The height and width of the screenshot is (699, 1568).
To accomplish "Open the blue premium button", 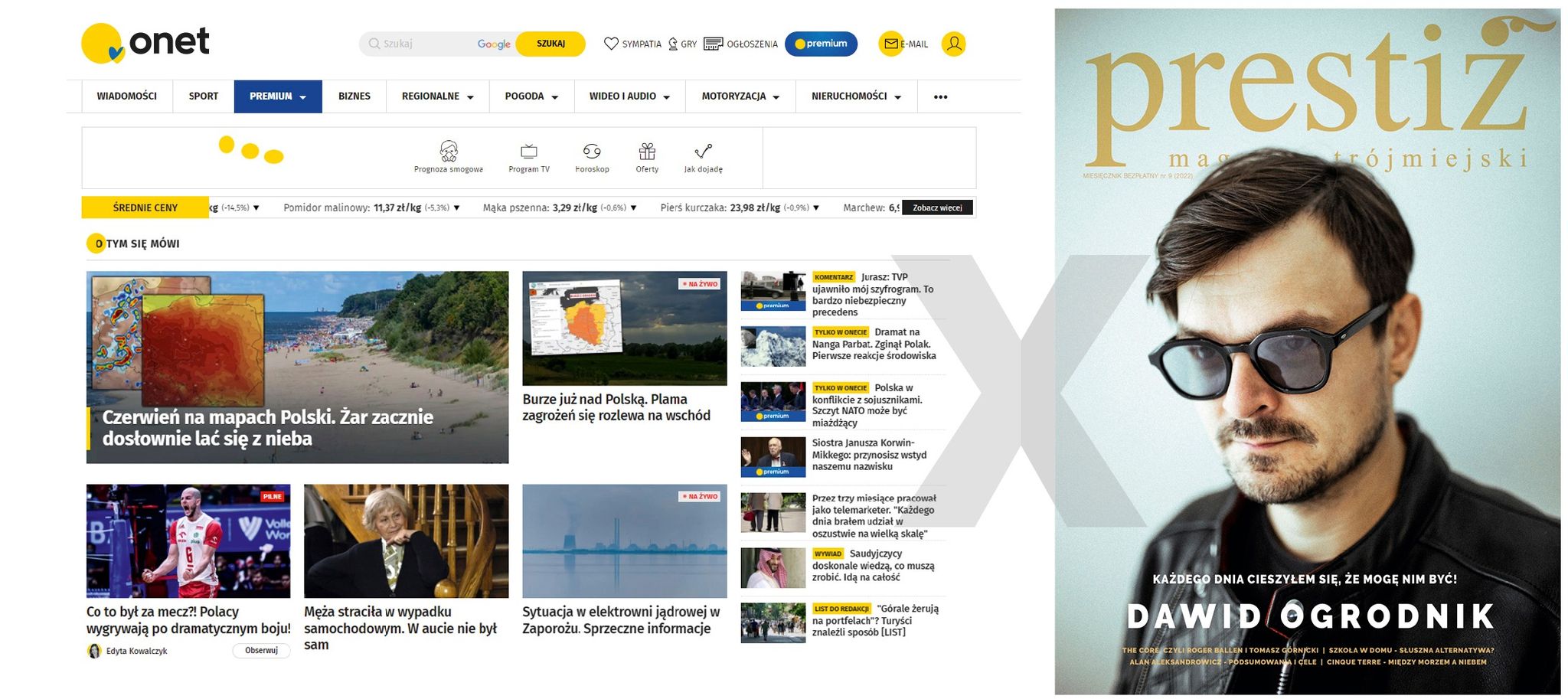I will coord(821,44).
